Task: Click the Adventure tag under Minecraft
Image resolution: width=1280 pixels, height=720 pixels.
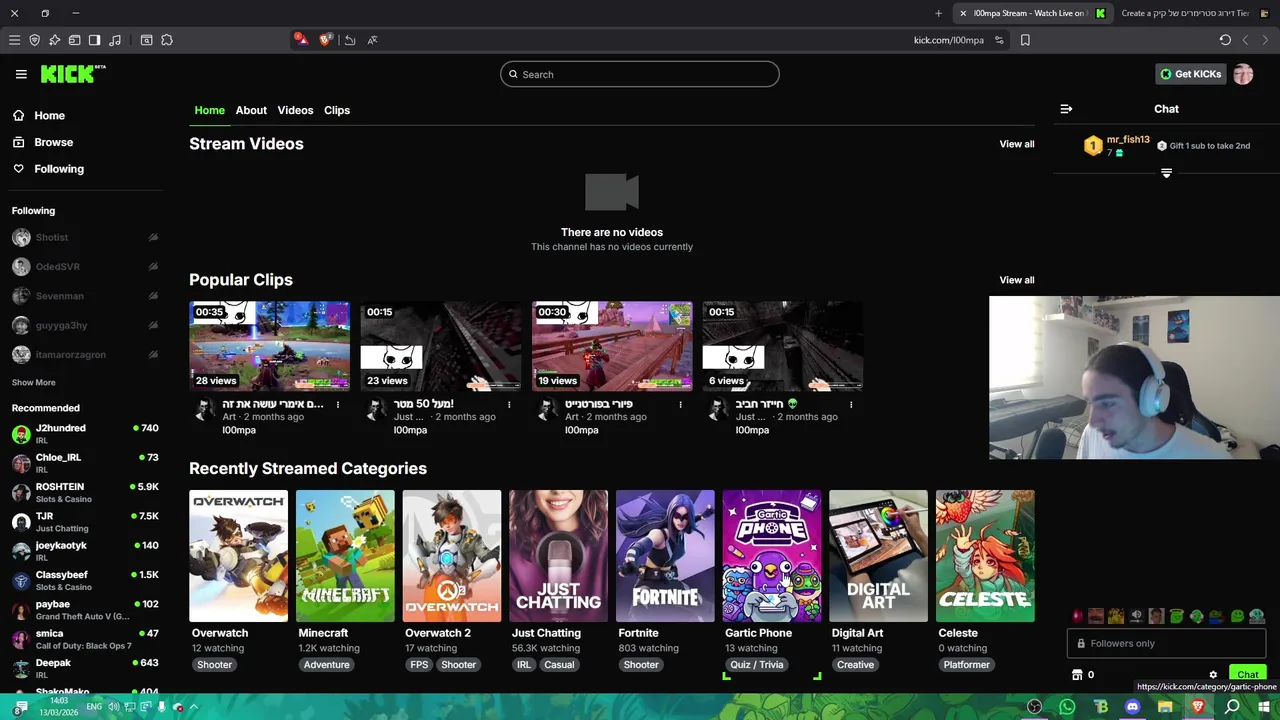Action: pyautogui.click(x=326, y=664)
